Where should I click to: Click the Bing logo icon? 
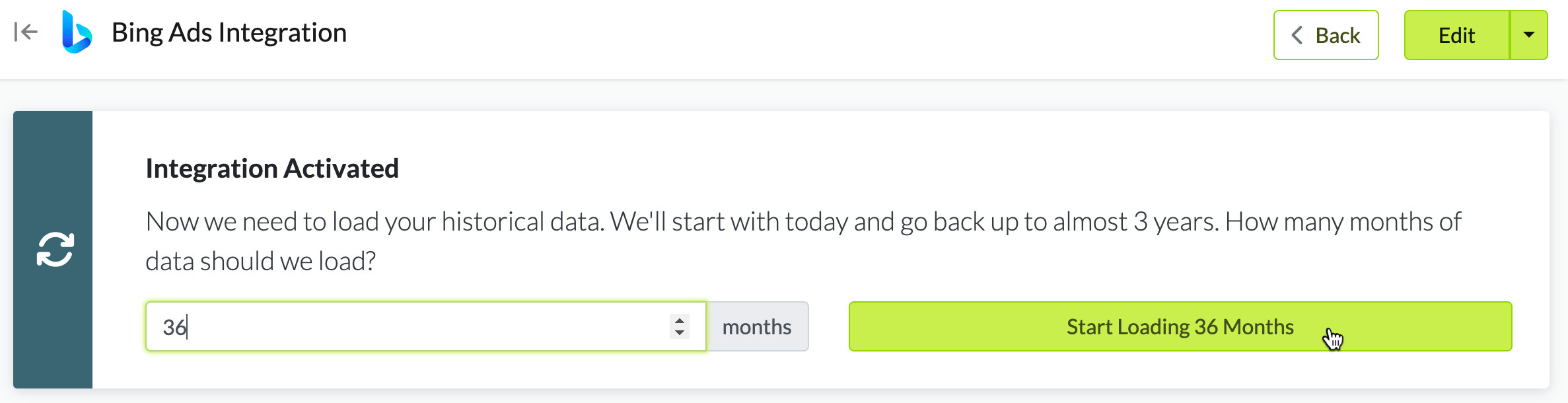(76, 32)
